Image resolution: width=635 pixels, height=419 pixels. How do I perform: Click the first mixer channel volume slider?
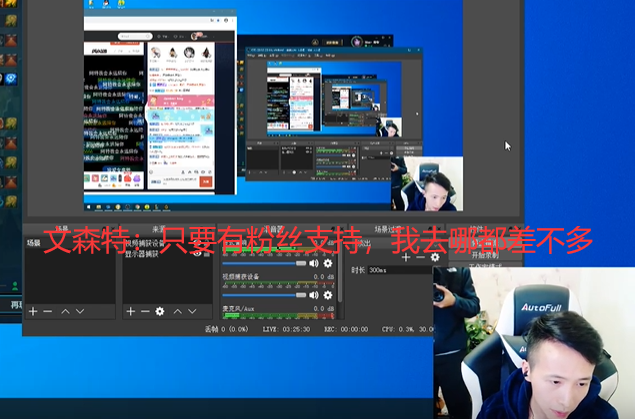click(264, 264)
